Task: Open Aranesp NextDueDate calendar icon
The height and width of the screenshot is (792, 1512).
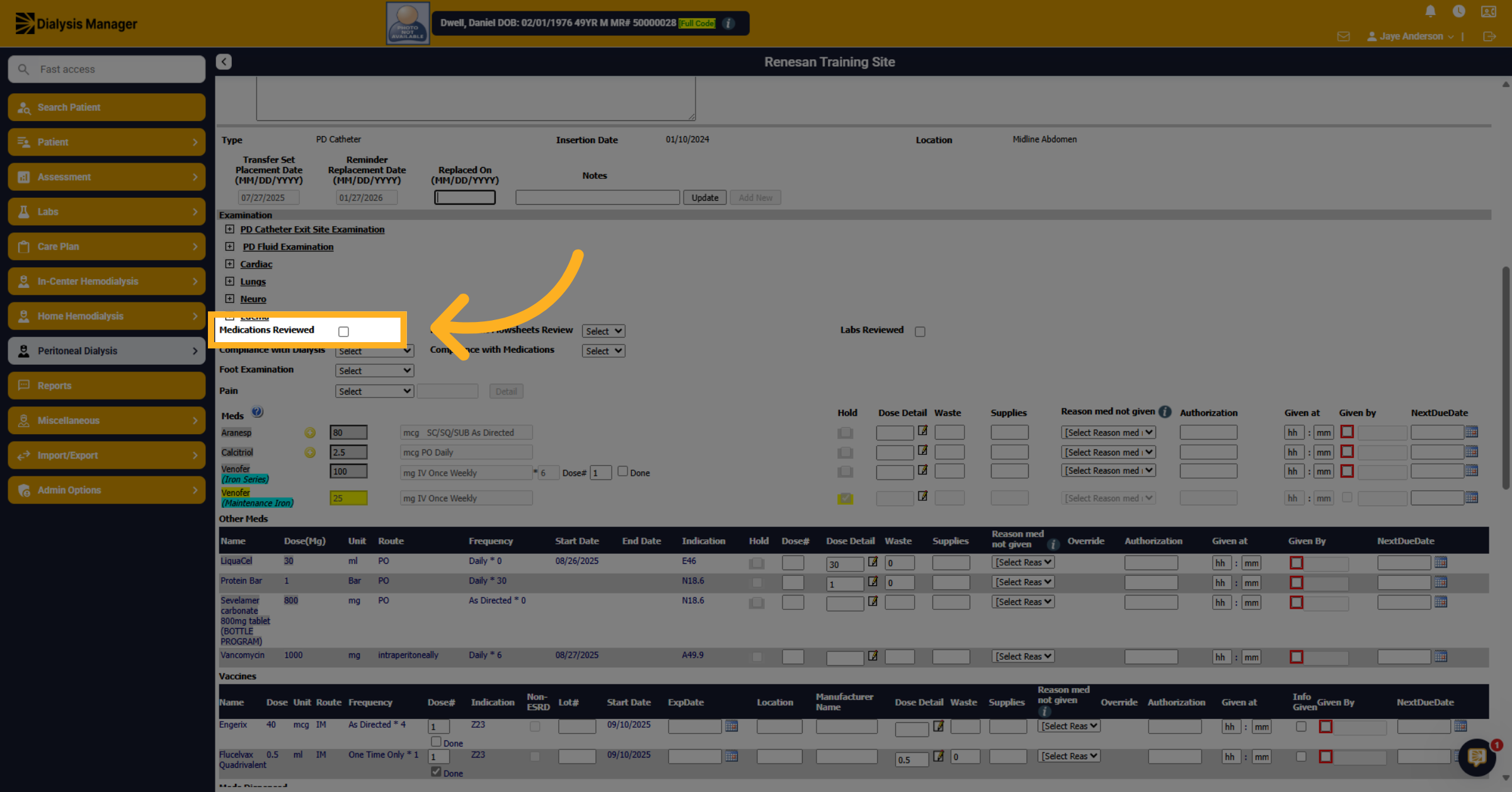Action: click(x=1472, y=432)
